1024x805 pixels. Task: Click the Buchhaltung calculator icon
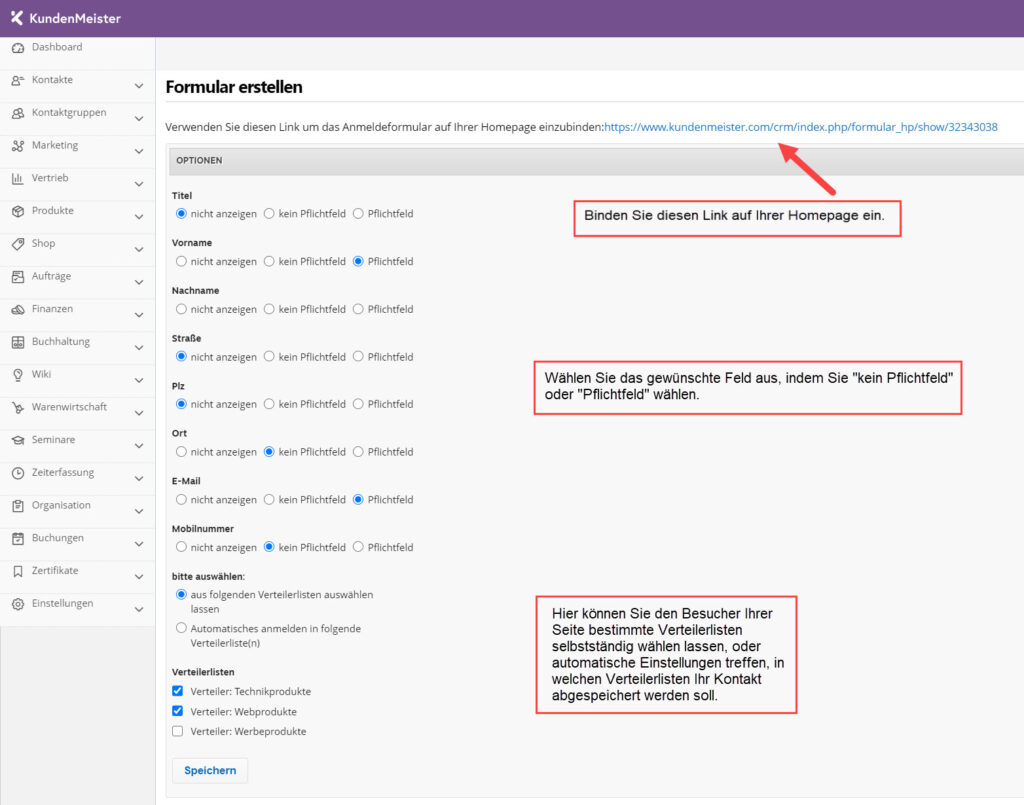[18, 342]
